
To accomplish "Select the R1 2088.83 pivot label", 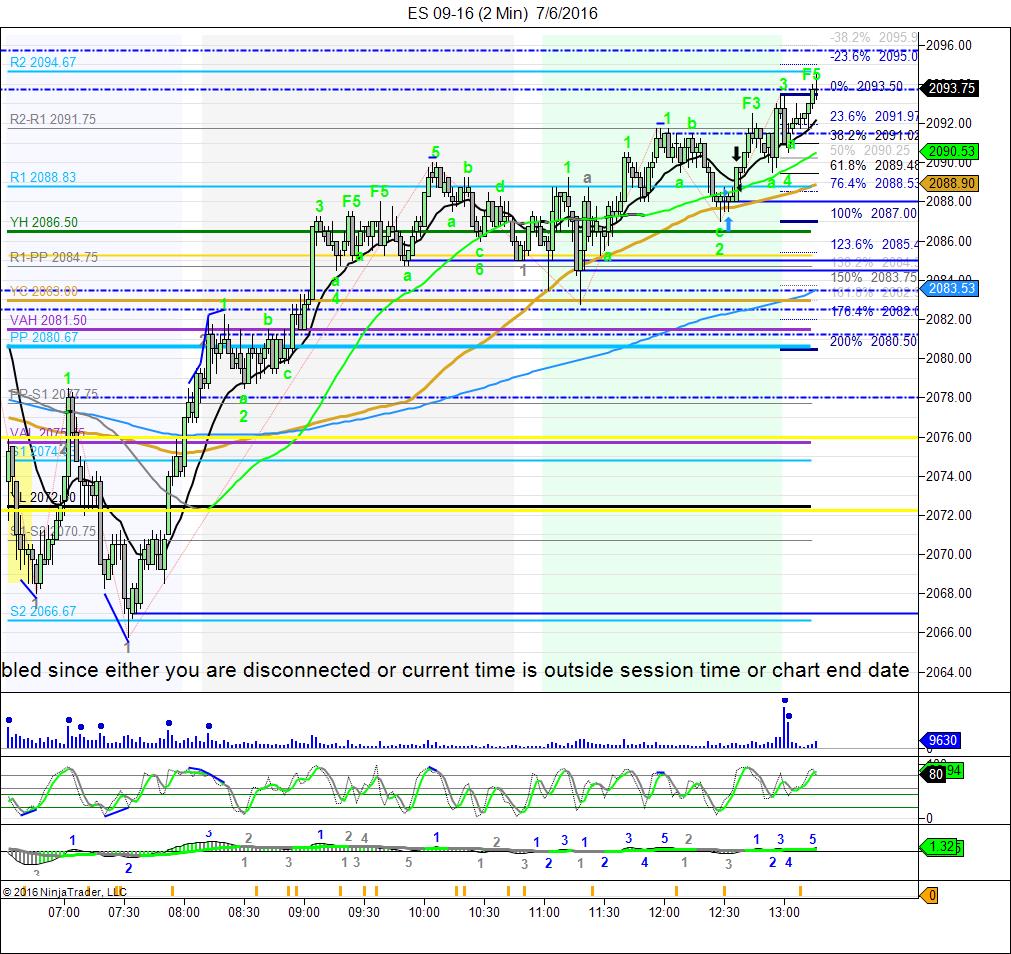I will [x=43, y=177].
